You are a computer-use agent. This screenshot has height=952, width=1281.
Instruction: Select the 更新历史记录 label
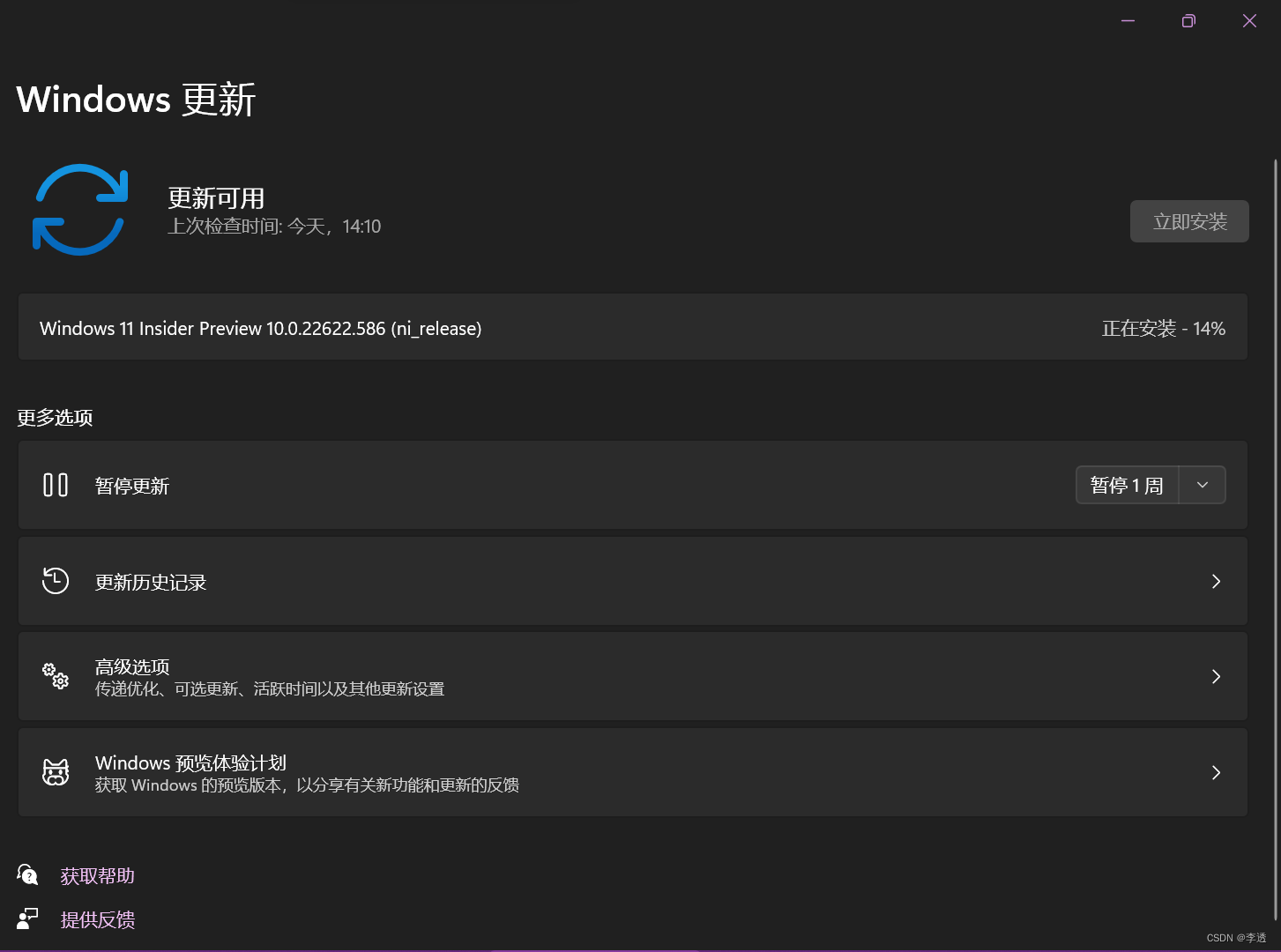click(151, 582)
